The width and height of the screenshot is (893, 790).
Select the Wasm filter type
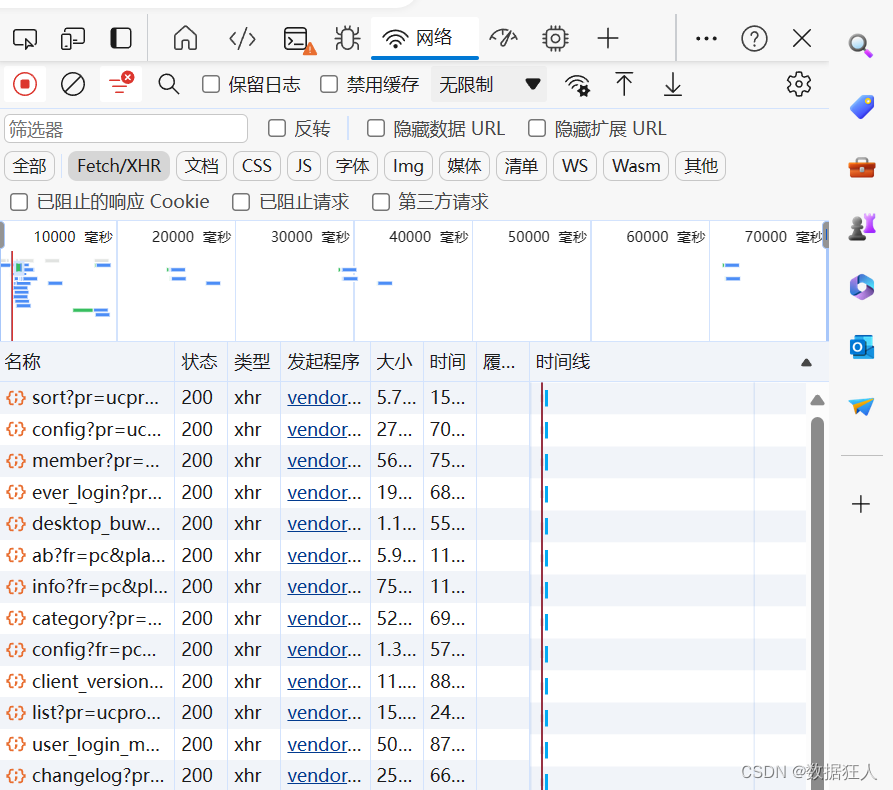point(636,166)
